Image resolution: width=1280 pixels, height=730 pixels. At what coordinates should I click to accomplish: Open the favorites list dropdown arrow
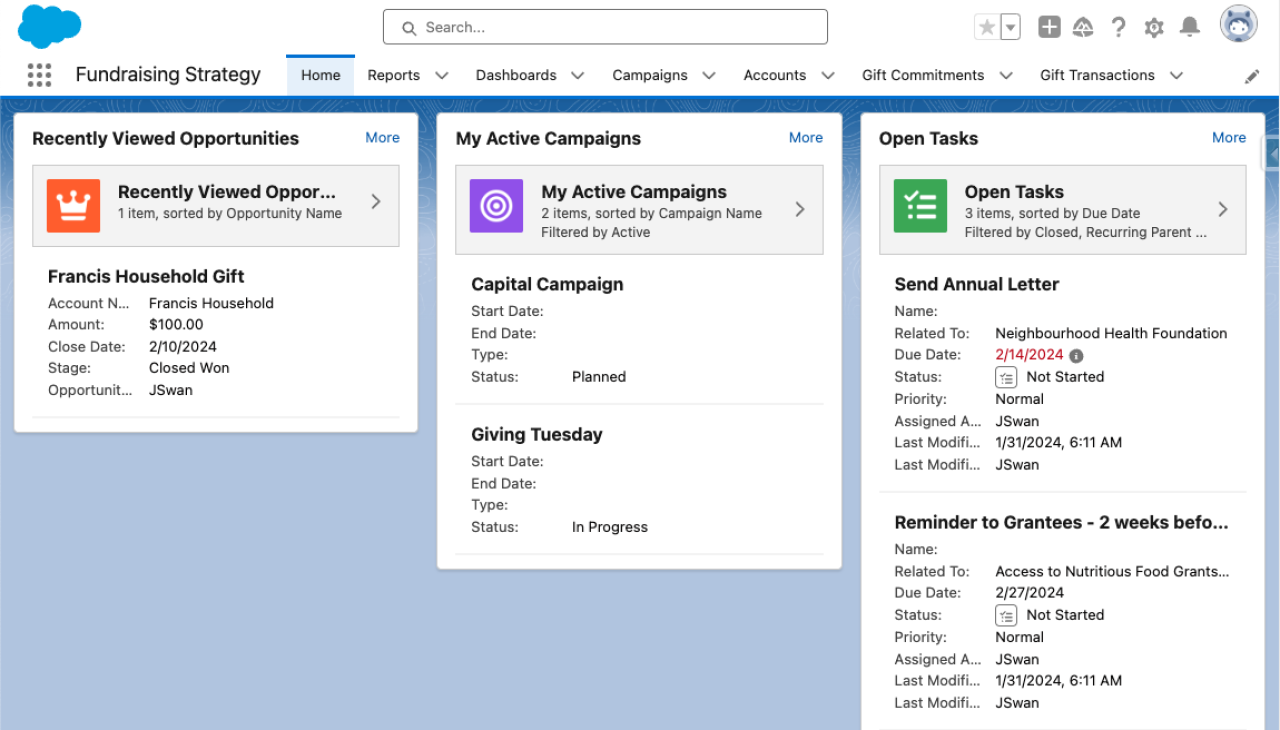click(x=1011, y=27)
